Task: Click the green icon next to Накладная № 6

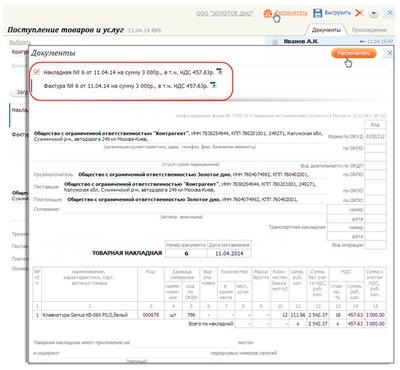Action: tap(219, 71)
